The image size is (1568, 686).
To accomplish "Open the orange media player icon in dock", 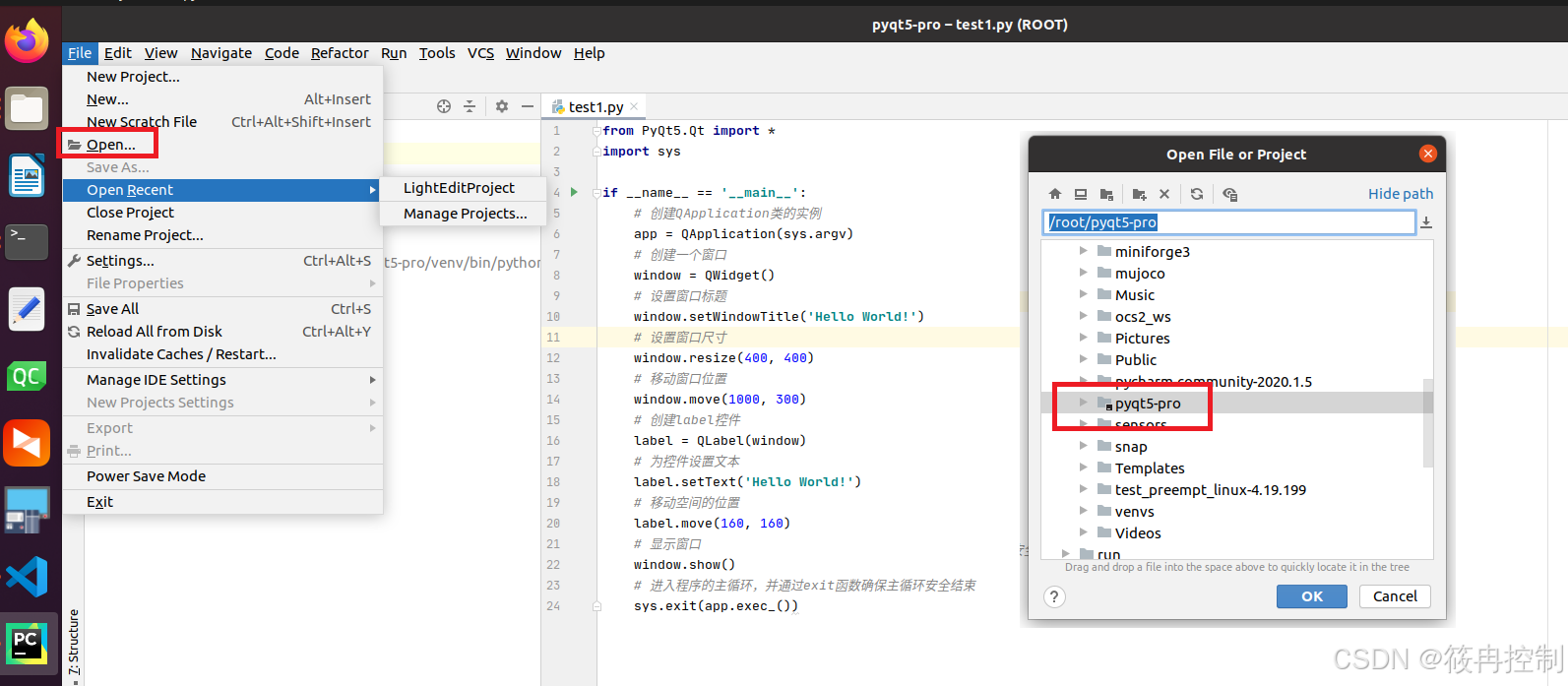I will (x=27, y=443).
